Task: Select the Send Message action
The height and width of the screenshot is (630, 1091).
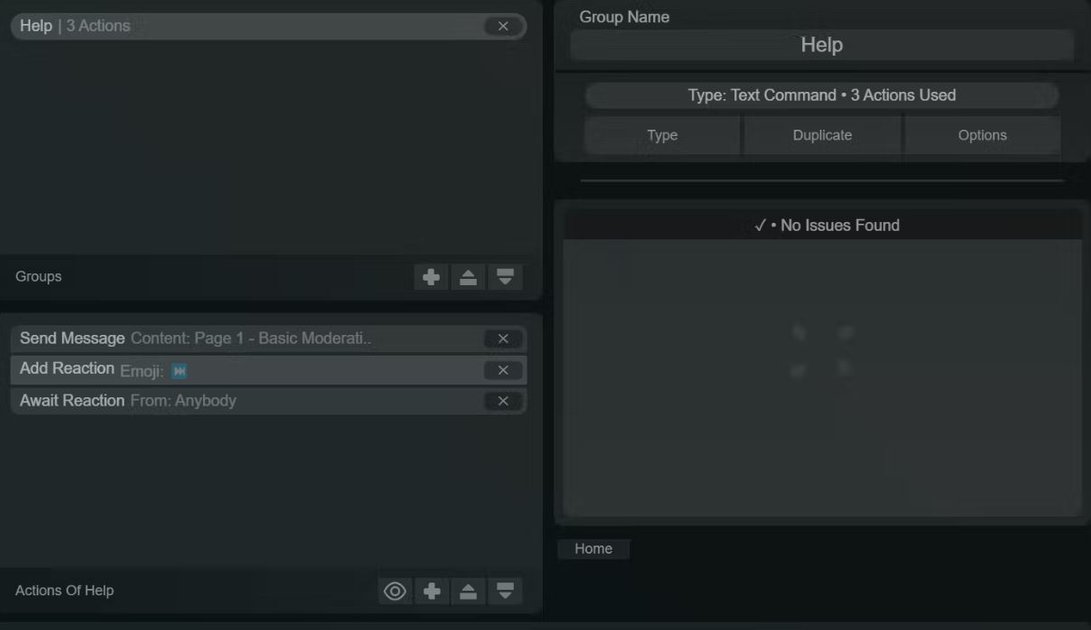Action: pyautogui.click(x=250, y=338)
